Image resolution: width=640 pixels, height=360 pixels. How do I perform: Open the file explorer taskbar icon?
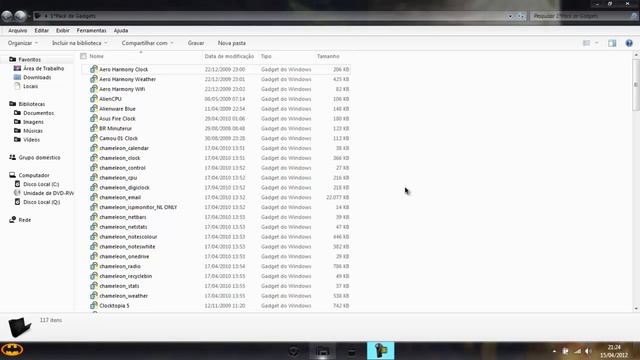tap(323, 351)
